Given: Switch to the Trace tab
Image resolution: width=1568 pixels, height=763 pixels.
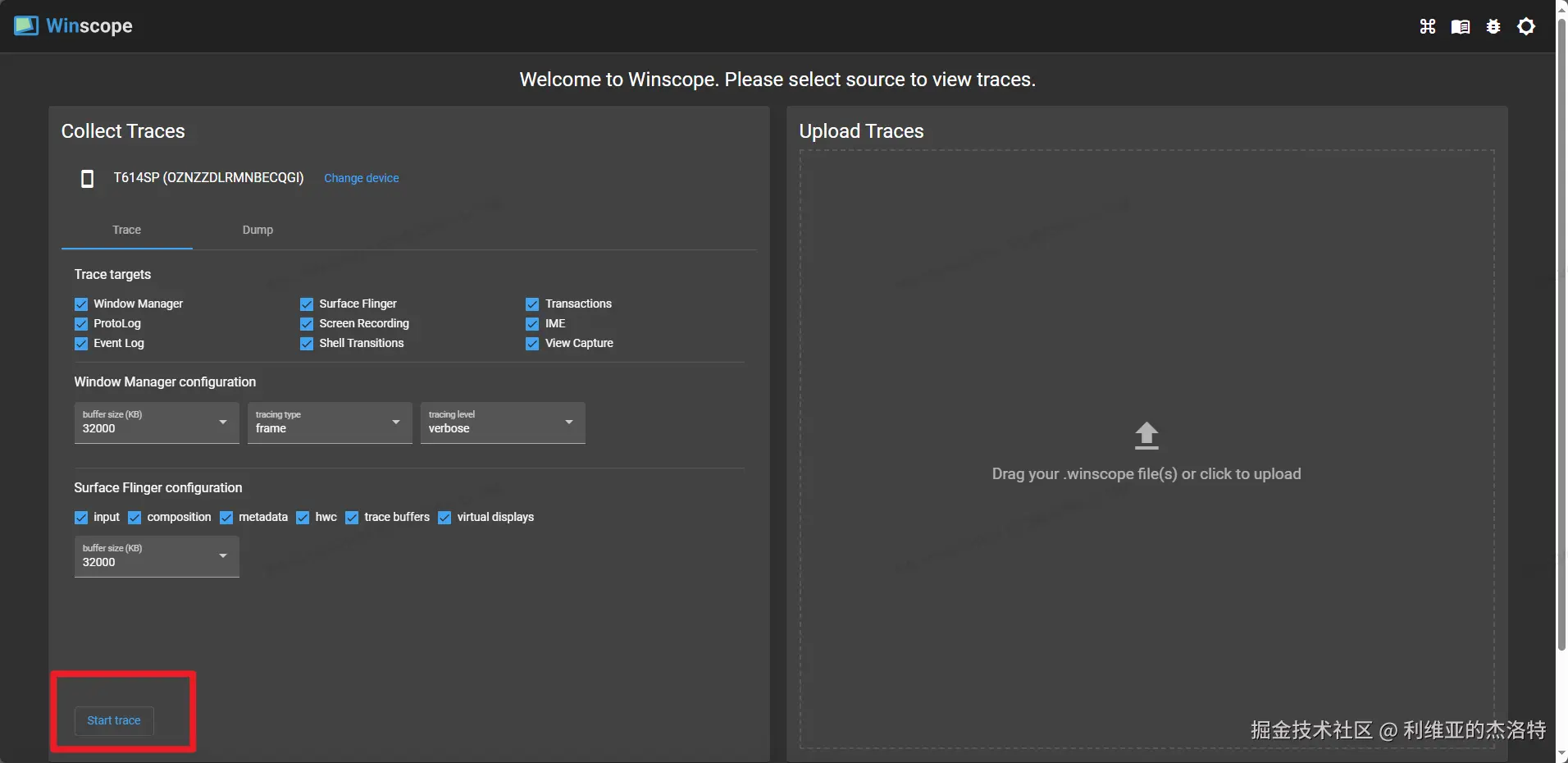Looking at the screenshot, I should click(x=127, y=230).
